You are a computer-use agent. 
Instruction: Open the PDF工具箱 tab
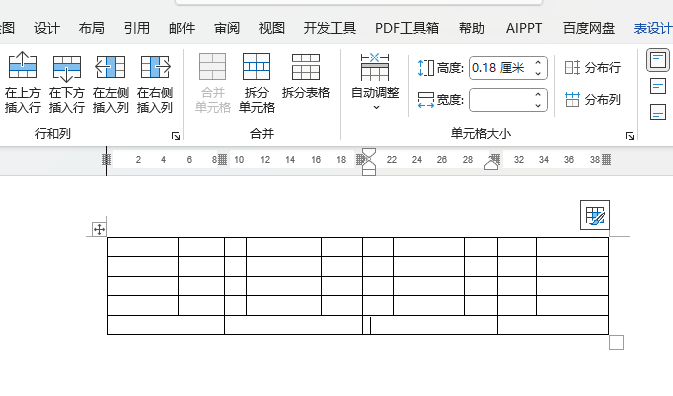(407, 28)
